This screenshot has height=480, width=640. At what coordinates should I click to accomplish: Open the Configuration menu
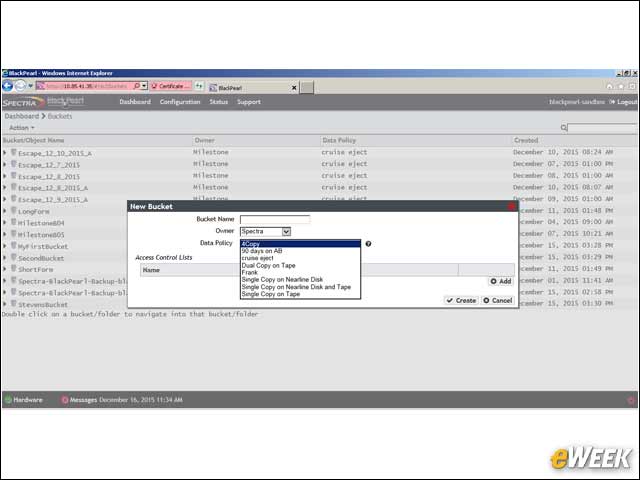pos(180,102)
